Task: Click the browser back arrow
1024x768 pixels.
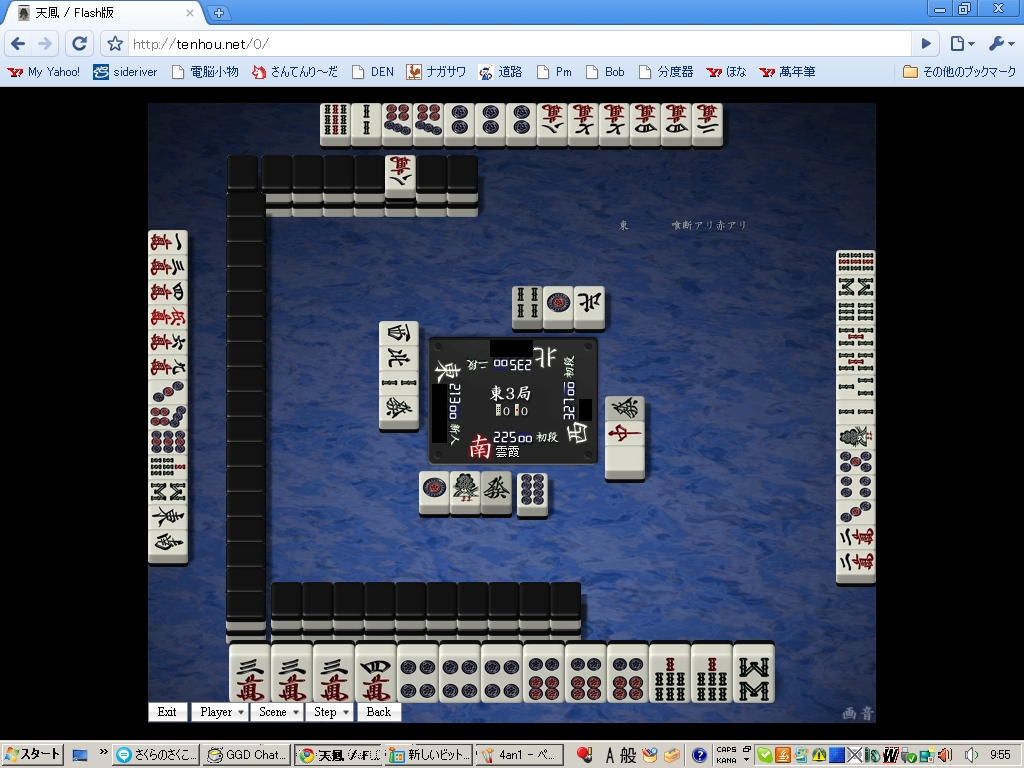Action: point(18,44)
